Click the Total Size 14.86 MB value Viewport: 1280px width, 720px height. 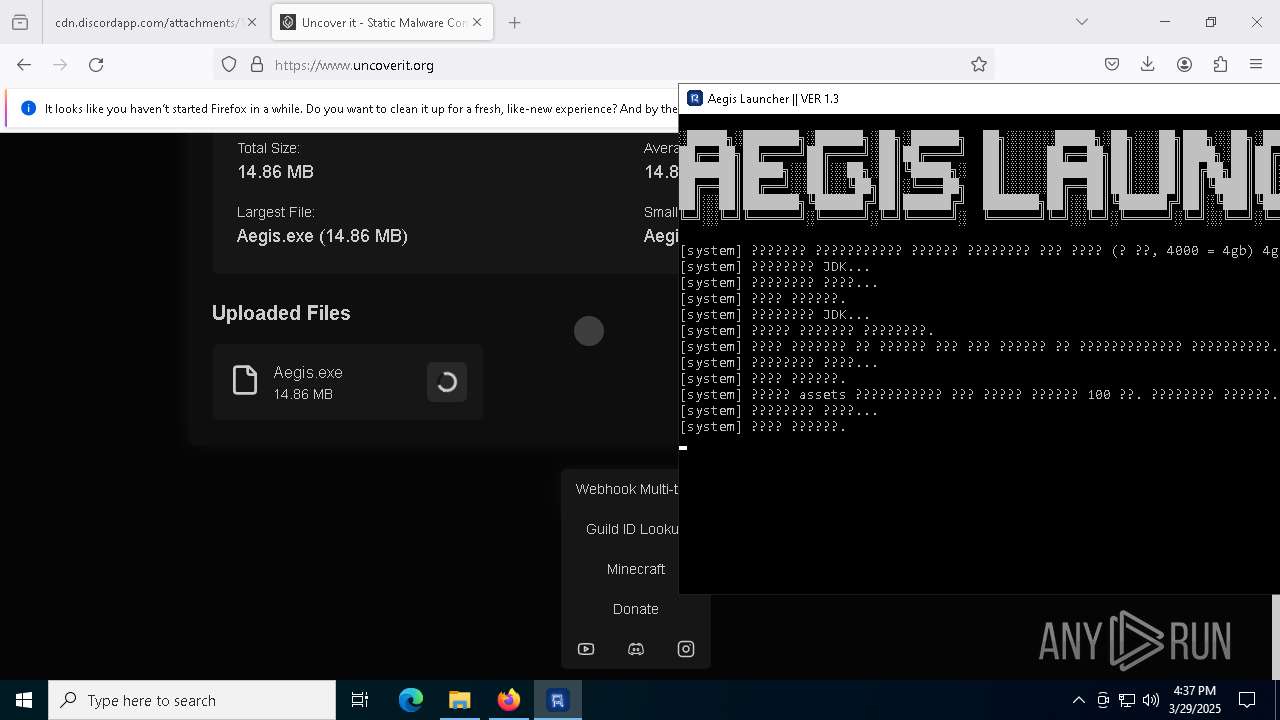pyautogui.click(x=275, y=172)
